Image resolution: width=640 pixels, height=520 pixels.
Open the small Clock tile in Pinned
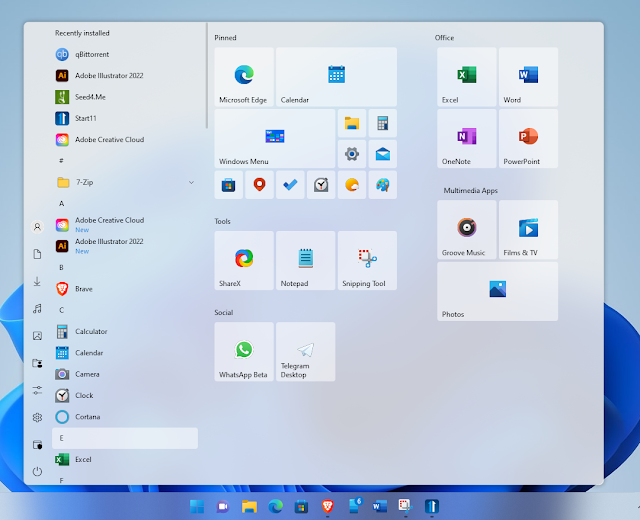click(x=321, y=185)
